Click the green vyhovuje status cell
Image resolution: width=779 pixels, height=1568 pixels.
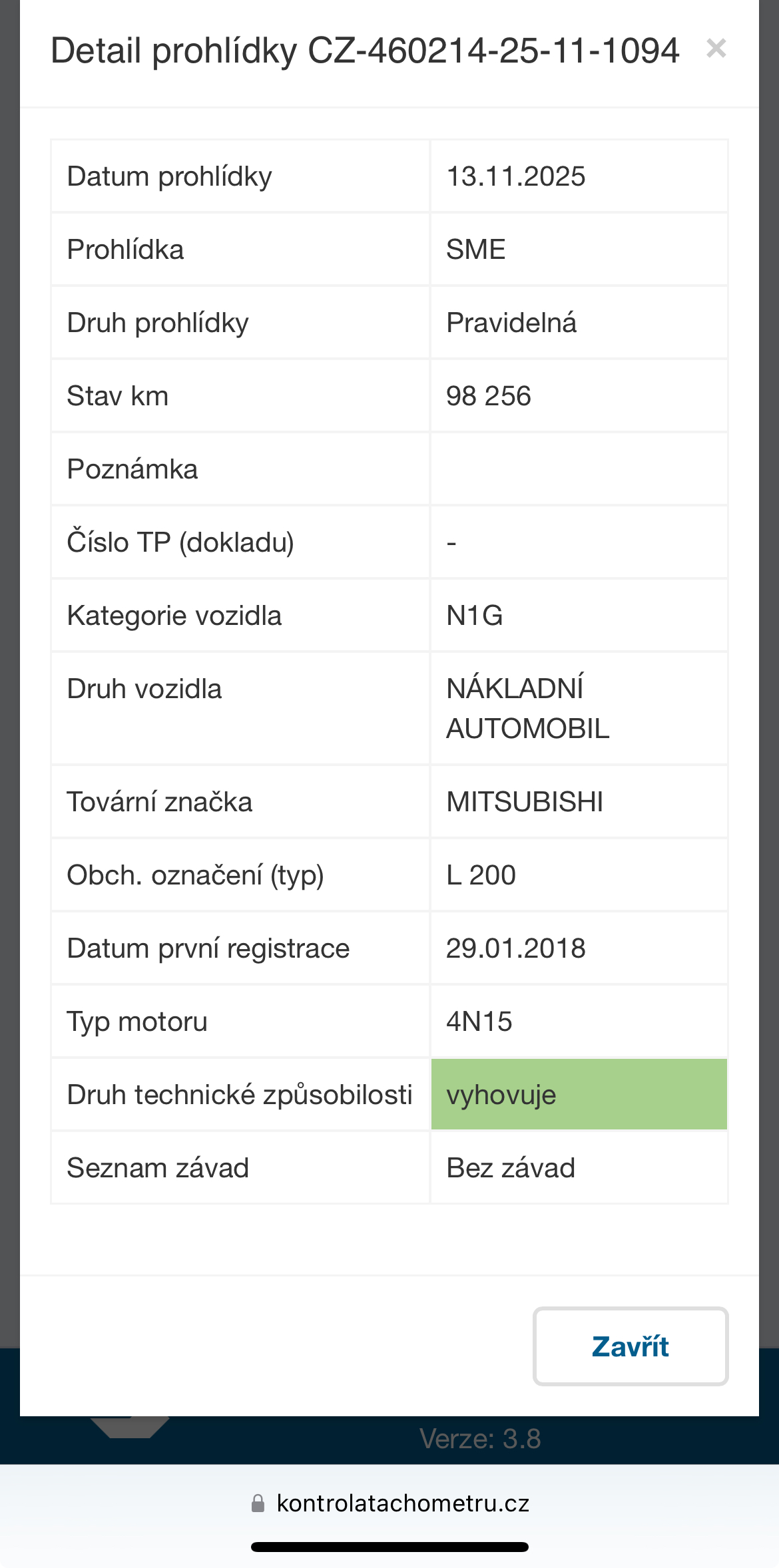point(579,1094)
